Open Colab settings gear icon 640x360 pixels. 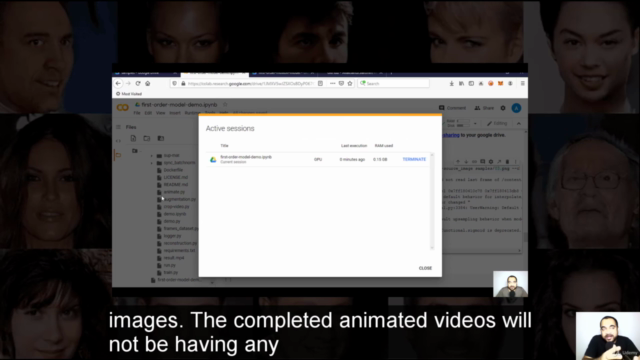coord(503,108)
